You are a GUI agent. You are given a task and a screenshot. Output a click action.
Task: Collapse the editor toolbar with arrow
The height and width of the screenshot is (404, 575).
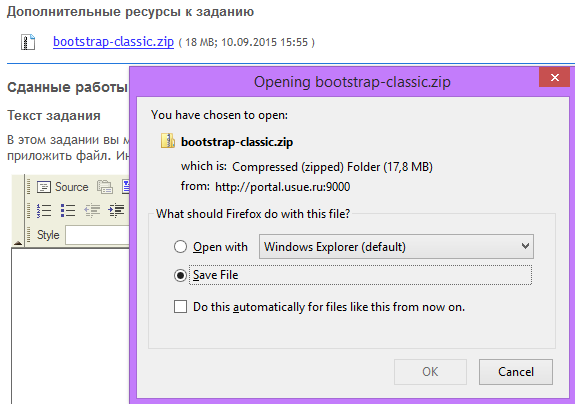point(18,243)
